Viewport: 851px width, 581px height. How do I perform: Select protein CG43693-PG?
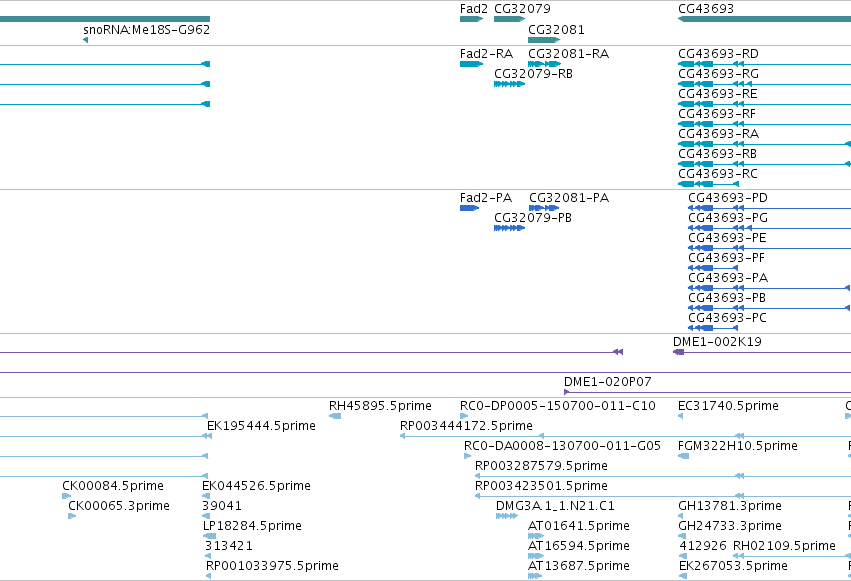(x=728, y=218)
